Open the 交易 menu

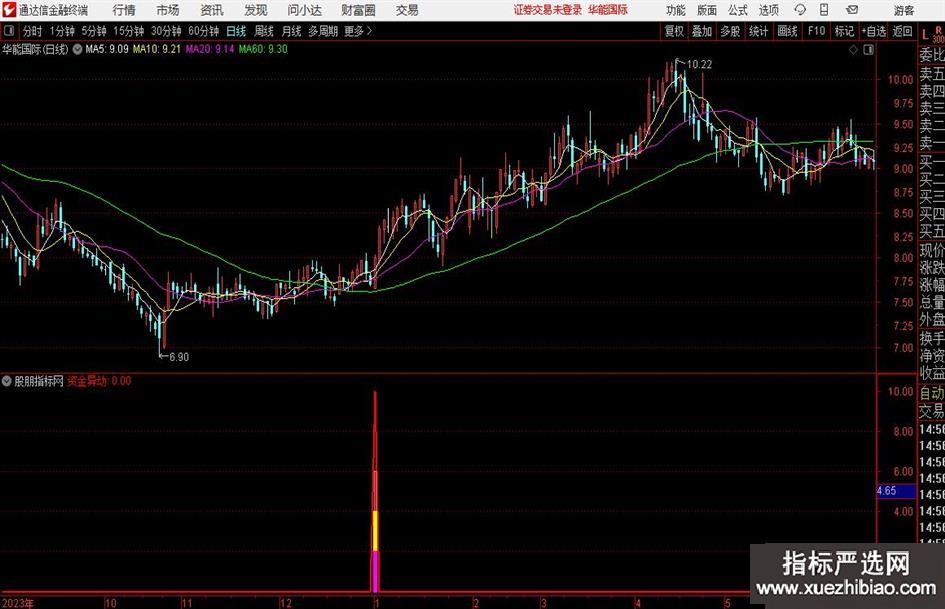407,10
